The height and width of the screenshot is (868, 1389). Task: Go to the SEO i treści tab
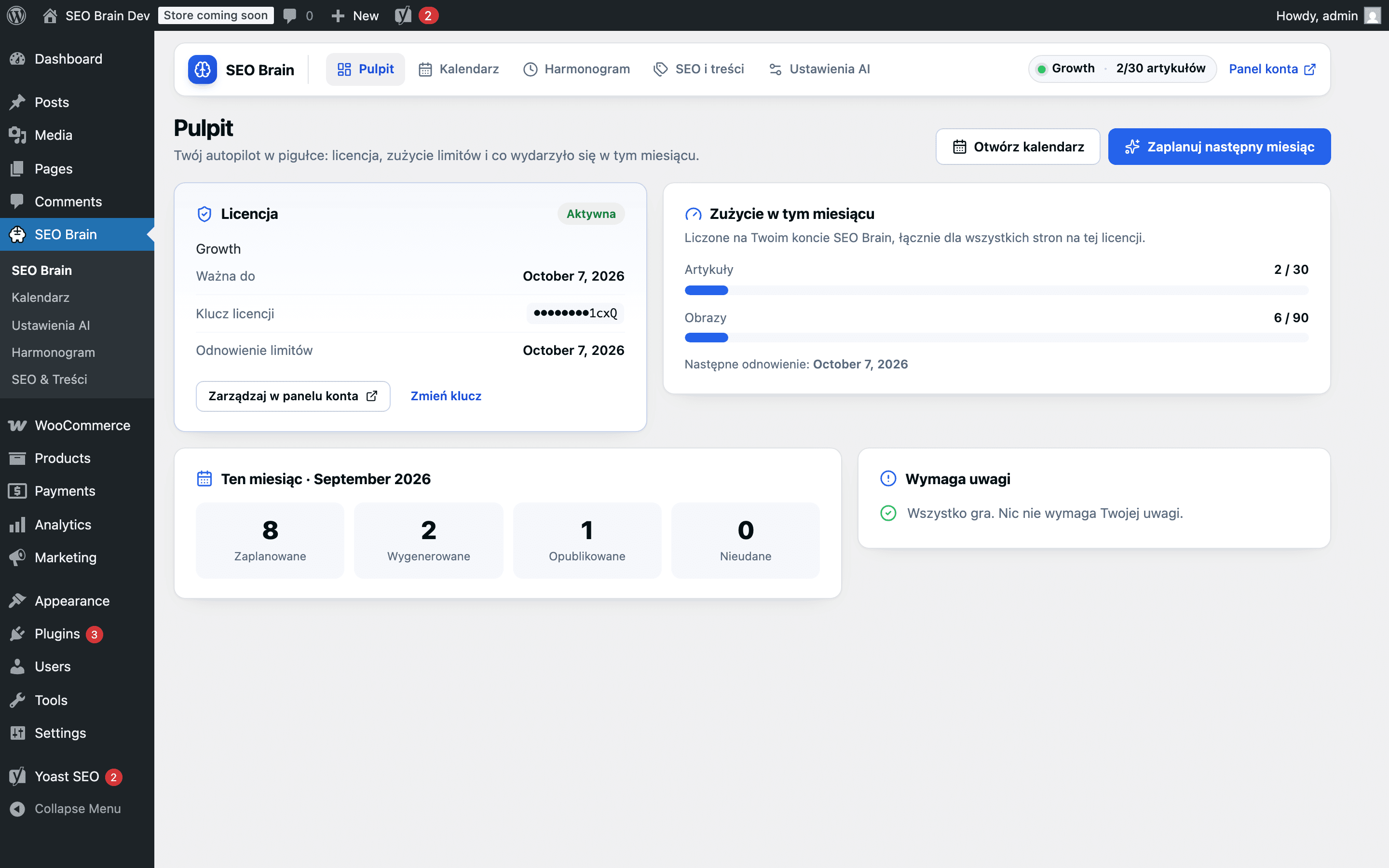click(x=698, y=69)
